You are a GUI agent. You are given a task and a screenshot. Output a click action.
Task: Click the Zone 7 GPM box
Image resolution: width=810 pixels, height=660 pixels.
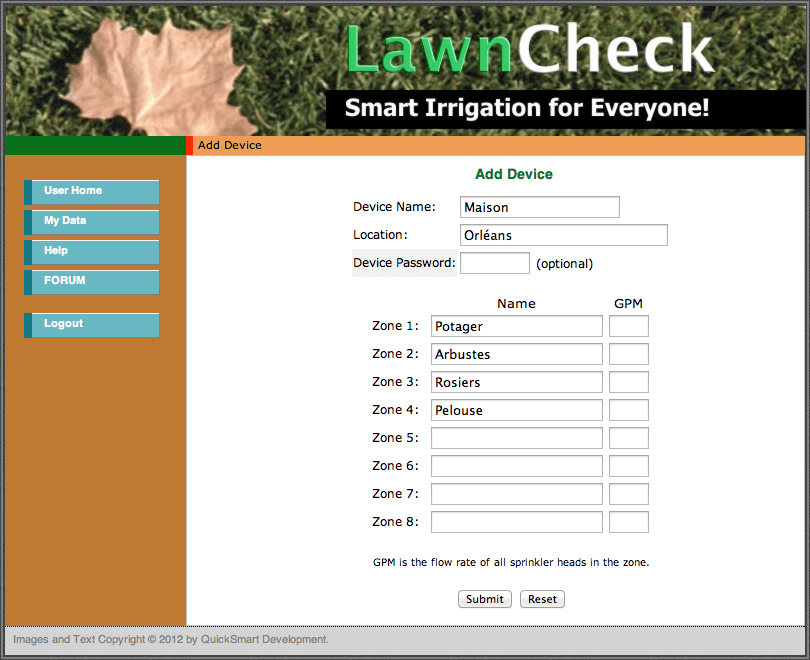point(629,494)
